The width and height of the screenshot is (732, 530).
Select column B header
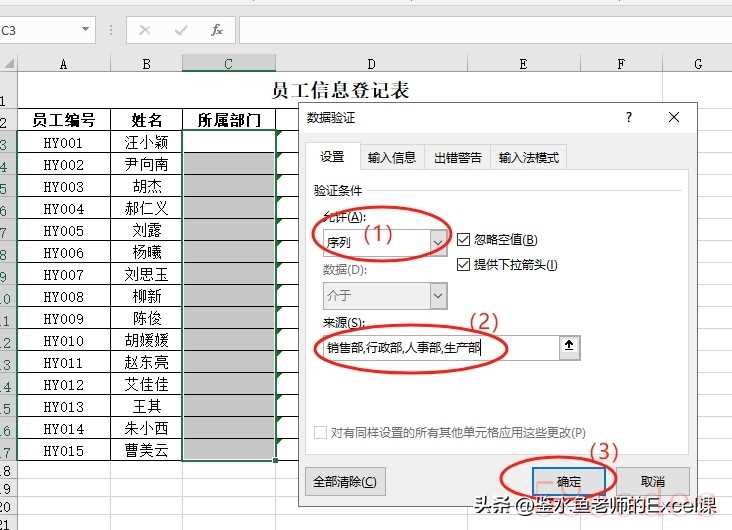146,64
